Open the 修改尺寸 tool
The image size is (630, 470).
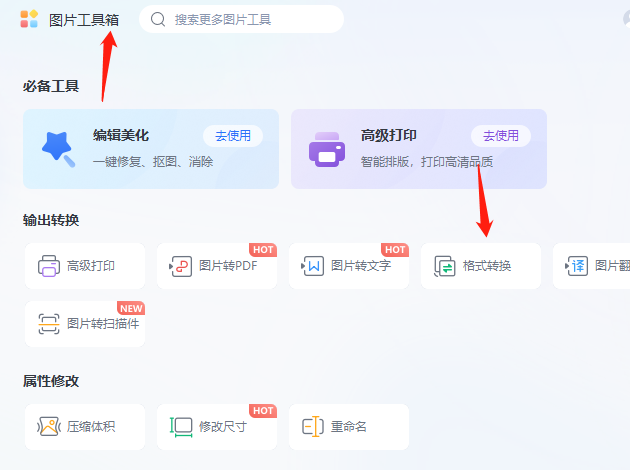tap(217, 427)
